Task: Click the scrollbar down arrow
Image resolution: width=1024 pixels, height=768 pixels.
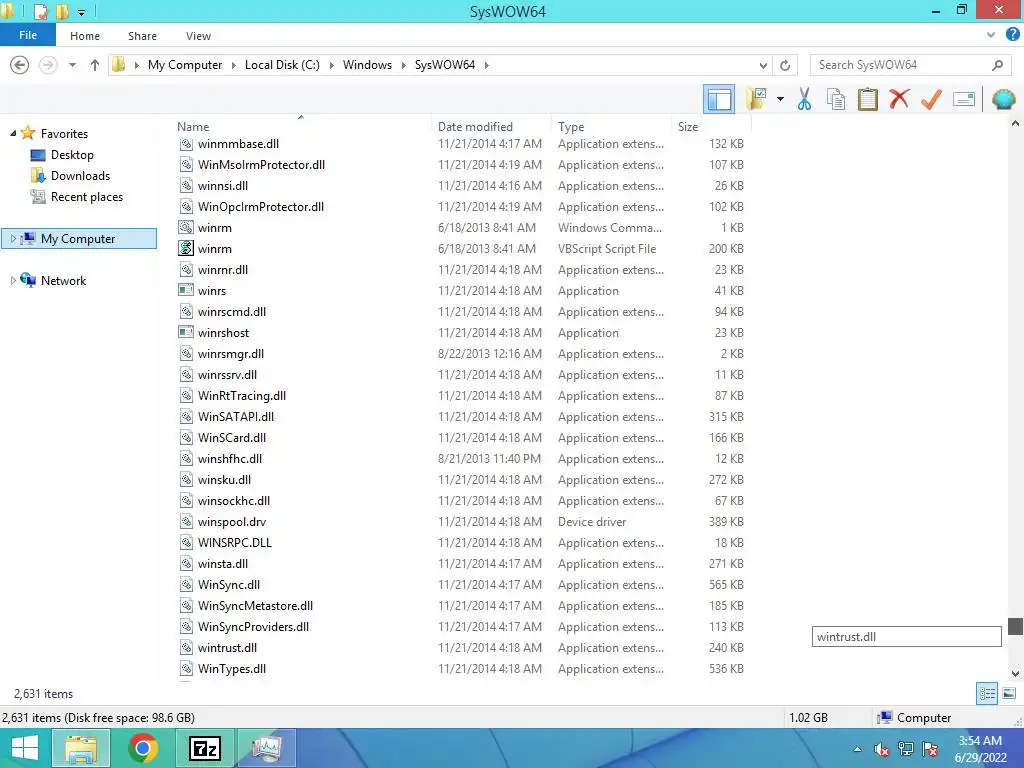Action: click(1015, 673)
